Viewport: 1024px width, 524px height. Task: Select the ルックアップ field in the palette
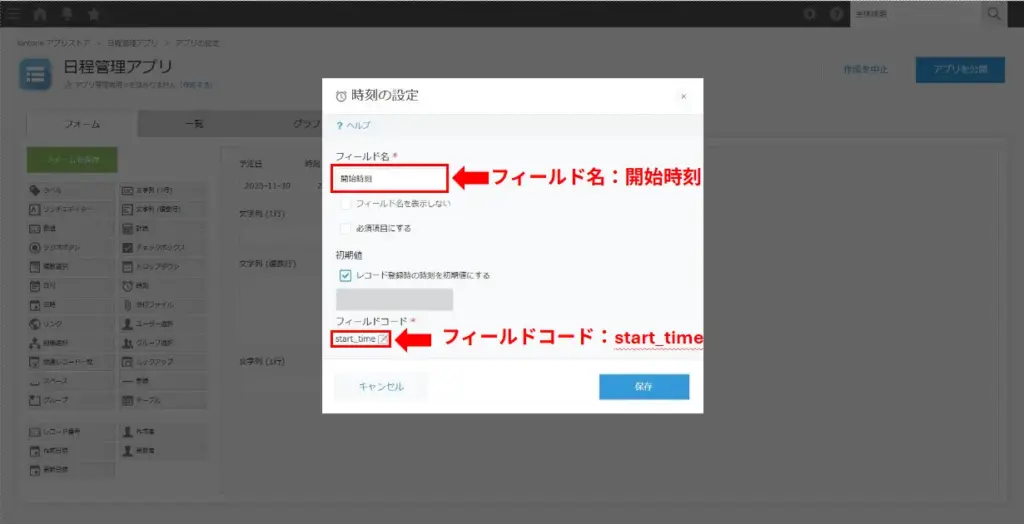pyautogui.click(x=163, y=361)
